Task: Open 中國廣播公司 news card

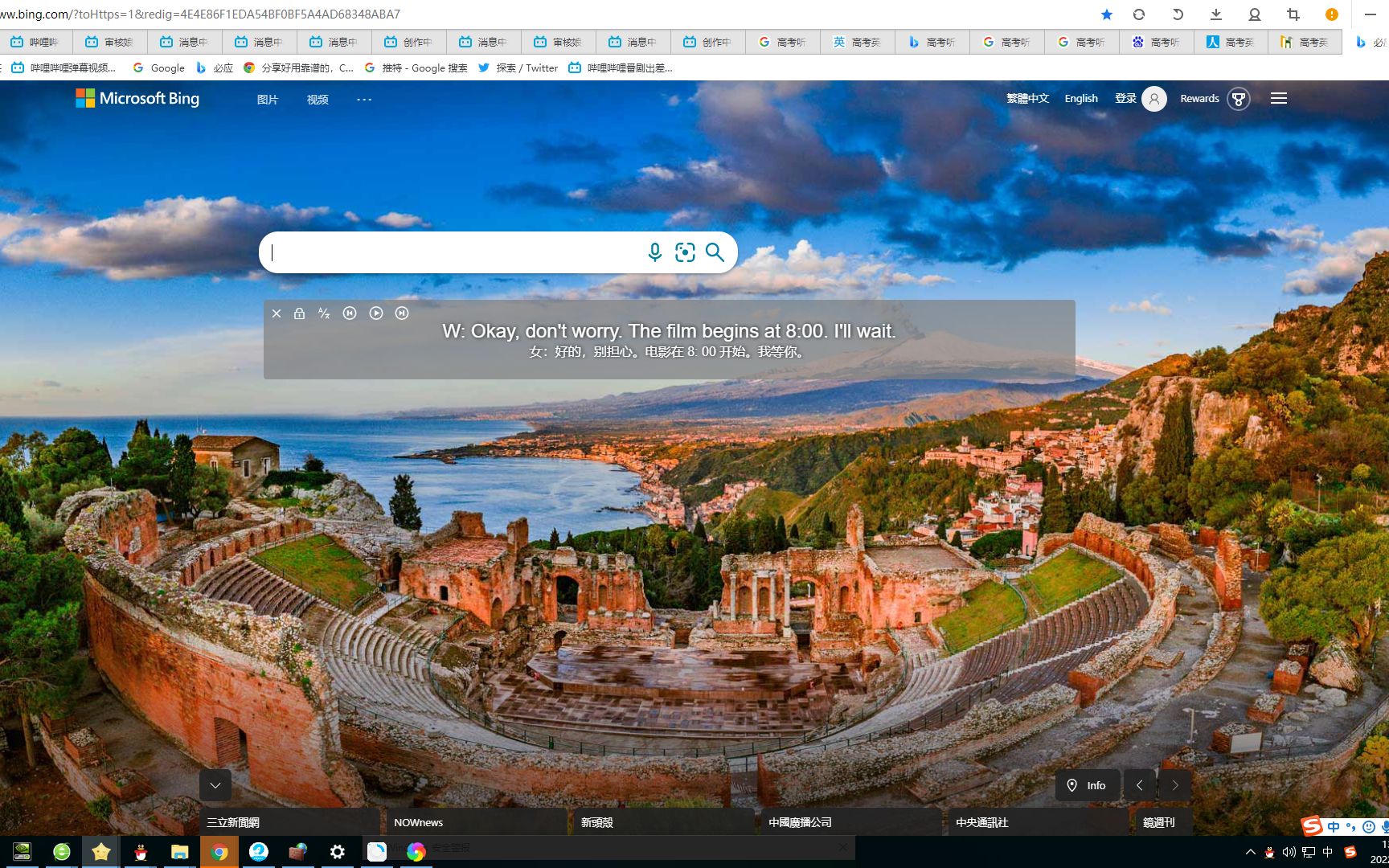Action: tap(851, 822)
